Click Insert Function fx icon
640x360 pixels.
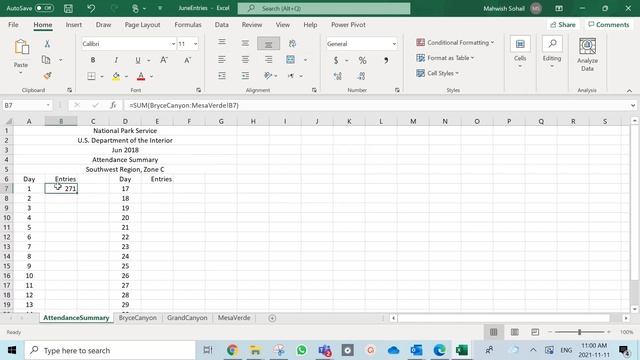click(x=113, y=105)
